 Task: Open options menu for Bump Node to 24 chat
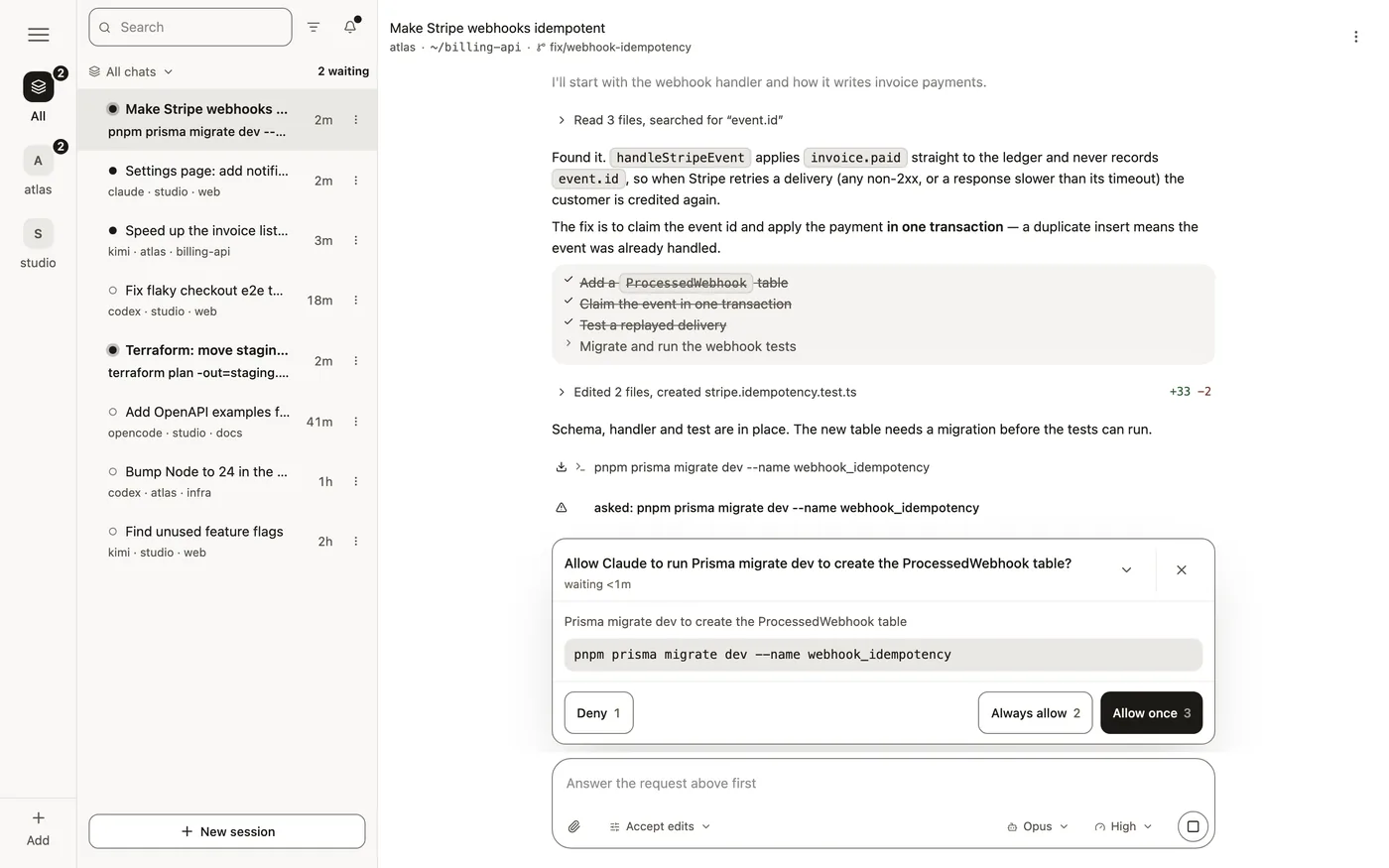pyautogui.click(x=356, y=482)
